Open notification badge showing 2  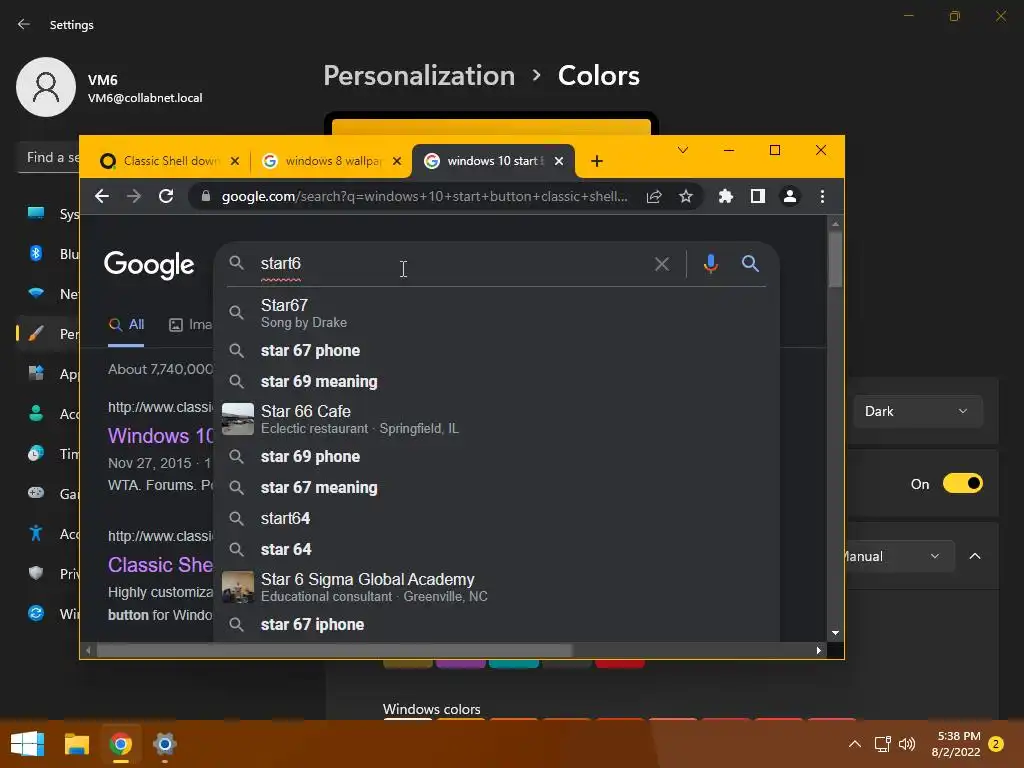tap(996, 744)
